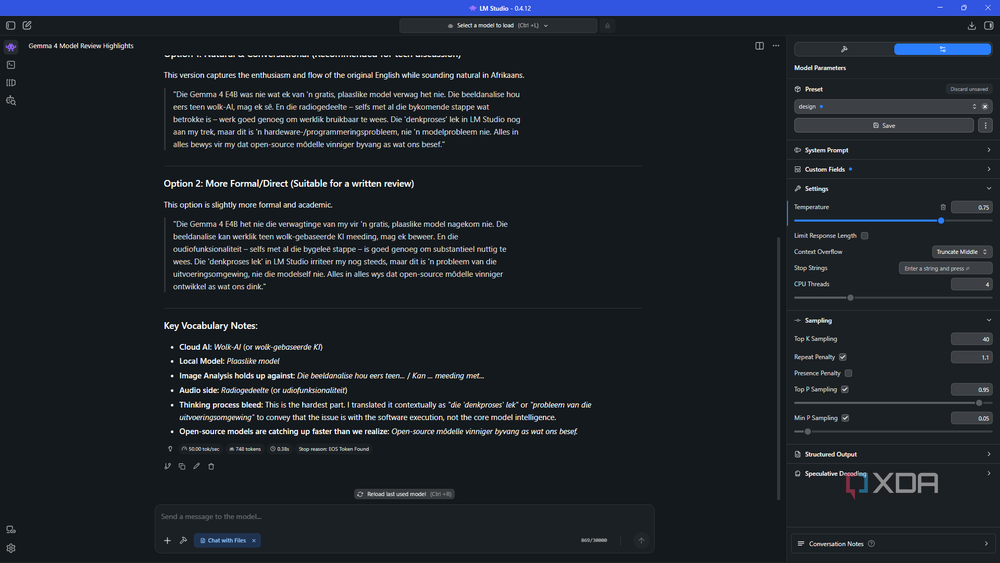The width and height of the screenshot is (1000, 563).
Task: Open app settings gear icon
Action: (11, 548)
